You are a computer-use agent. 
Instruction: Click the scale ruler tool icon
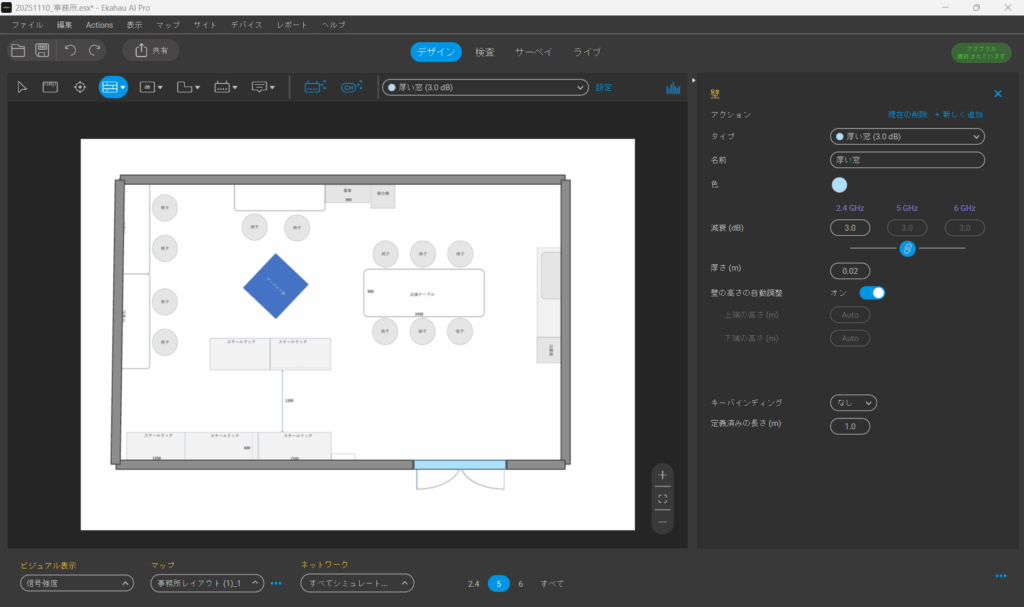point(50,87)
